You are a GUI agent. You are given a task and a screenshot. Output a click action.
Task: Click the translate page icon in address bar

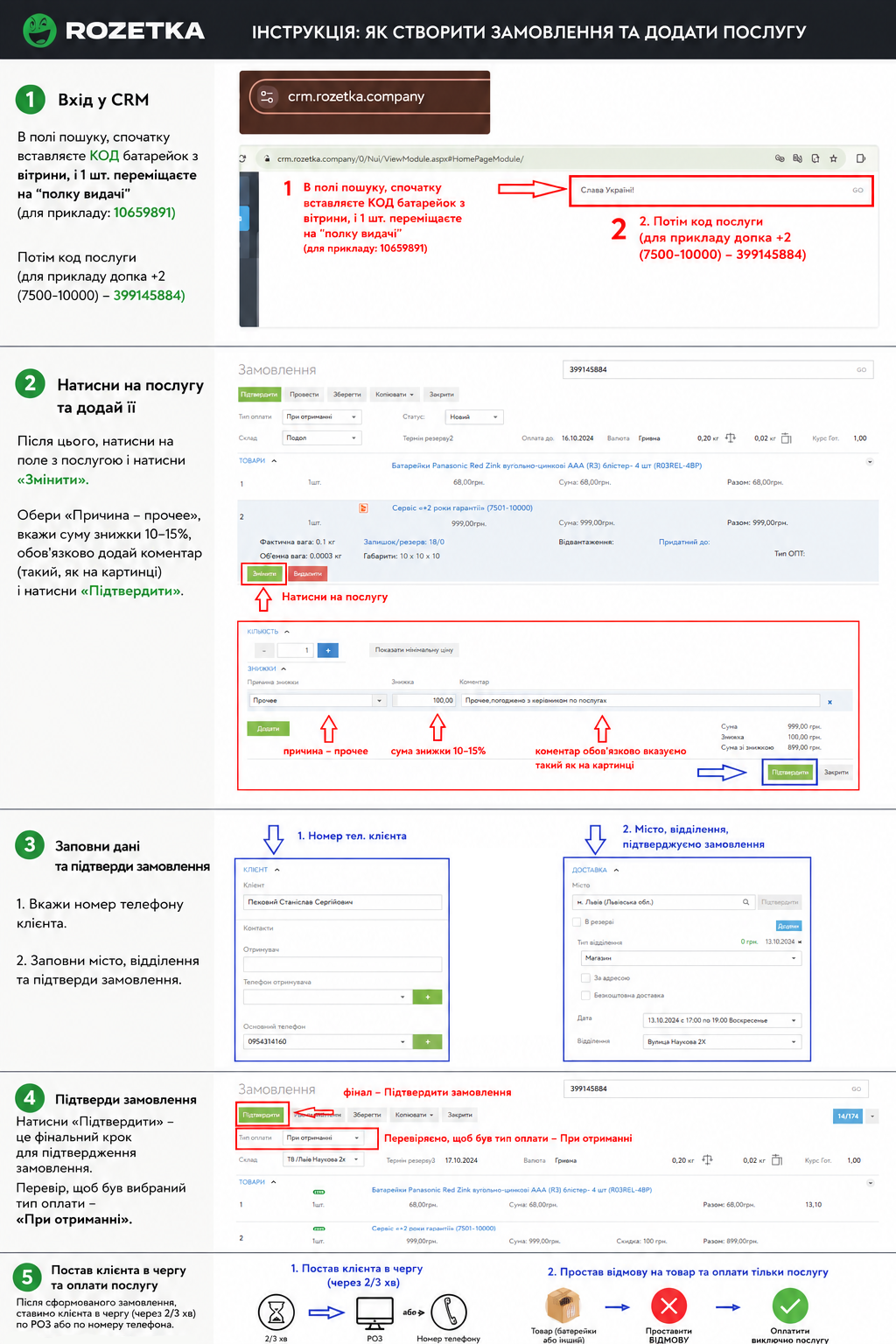point(797,158)
